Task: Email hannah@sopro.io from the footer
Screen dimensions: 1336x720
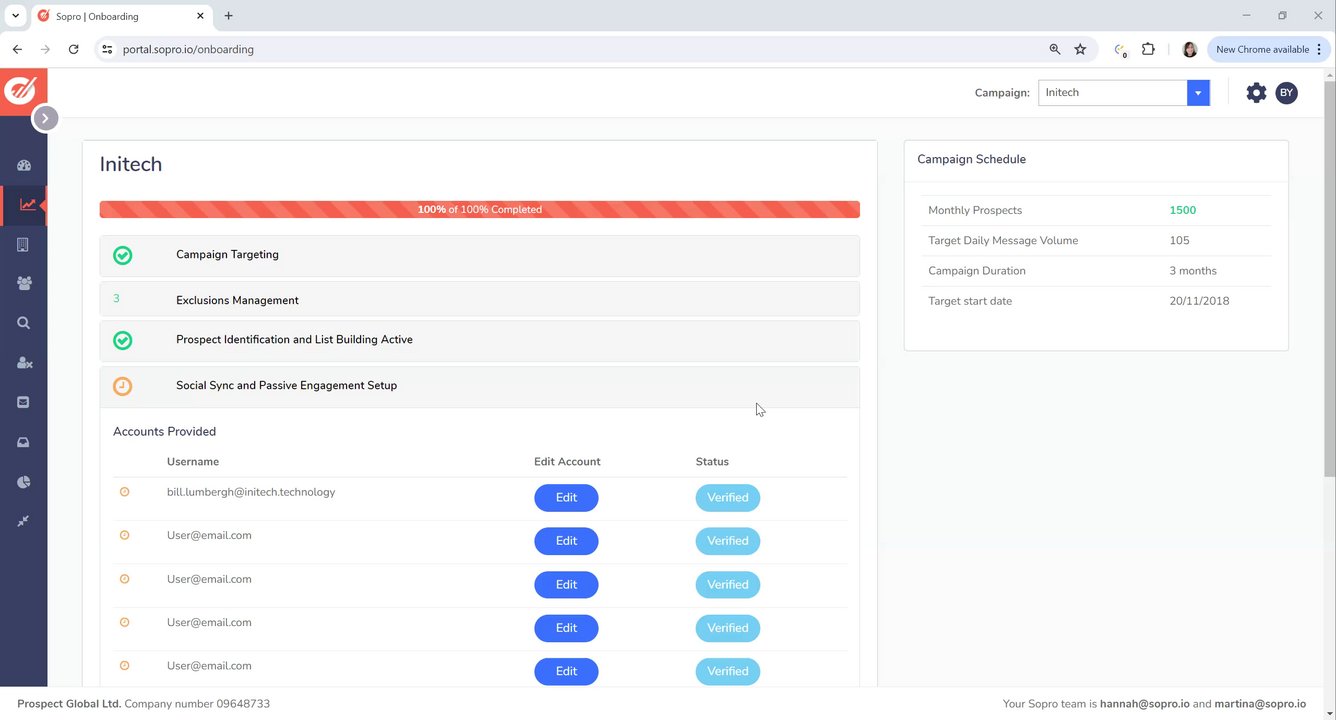Action: tap(1144, 704)
